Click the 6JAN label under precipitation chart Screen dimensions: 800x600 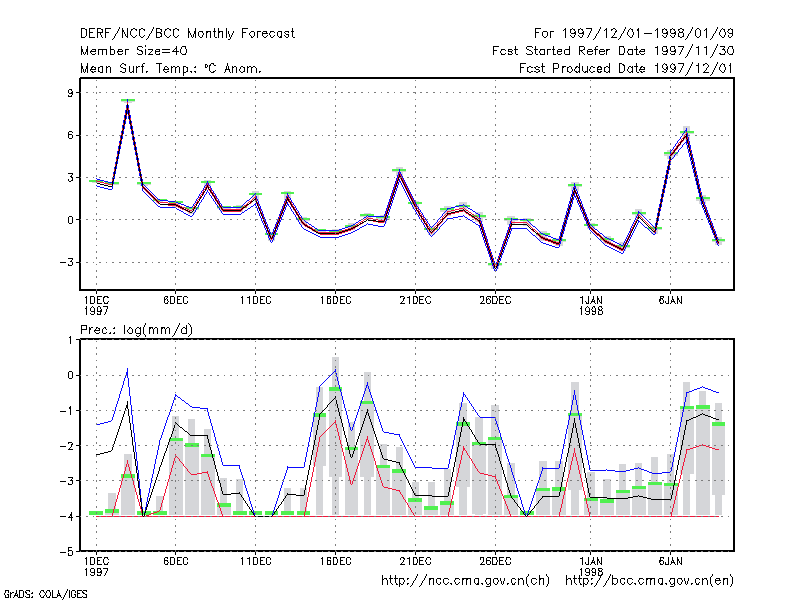[670, 561]
